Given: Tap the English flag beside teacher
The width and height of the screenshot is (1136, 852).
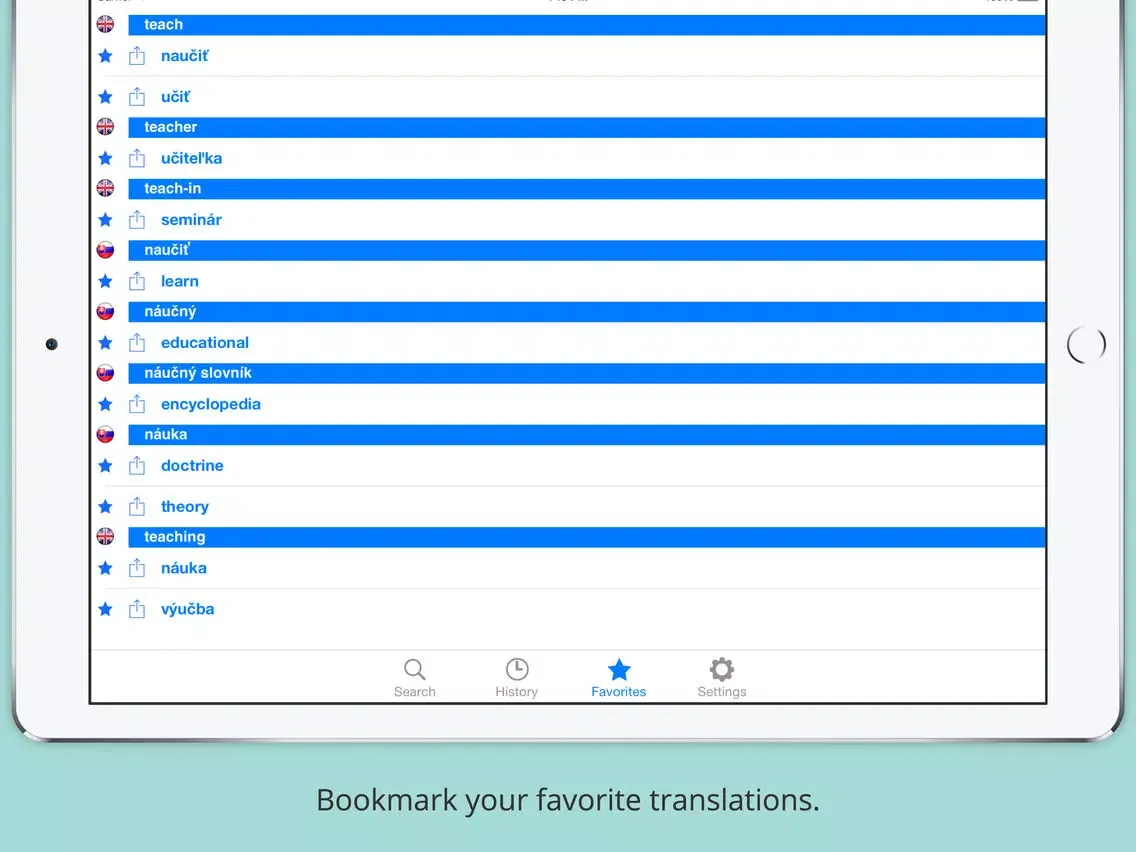Looking at the screenshot, I should [105, 127].
